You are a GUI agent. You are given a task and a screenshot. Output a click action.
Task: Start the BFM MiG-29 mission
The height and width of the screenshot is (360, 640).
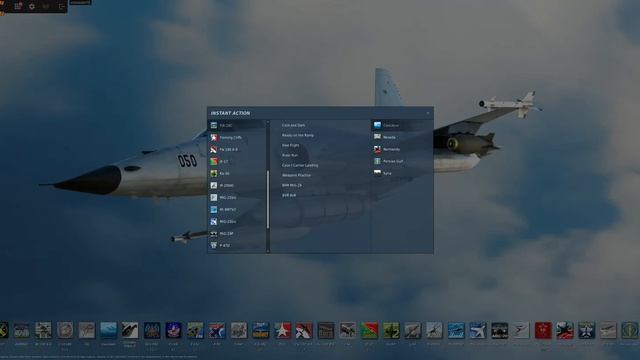click(292, 185)
